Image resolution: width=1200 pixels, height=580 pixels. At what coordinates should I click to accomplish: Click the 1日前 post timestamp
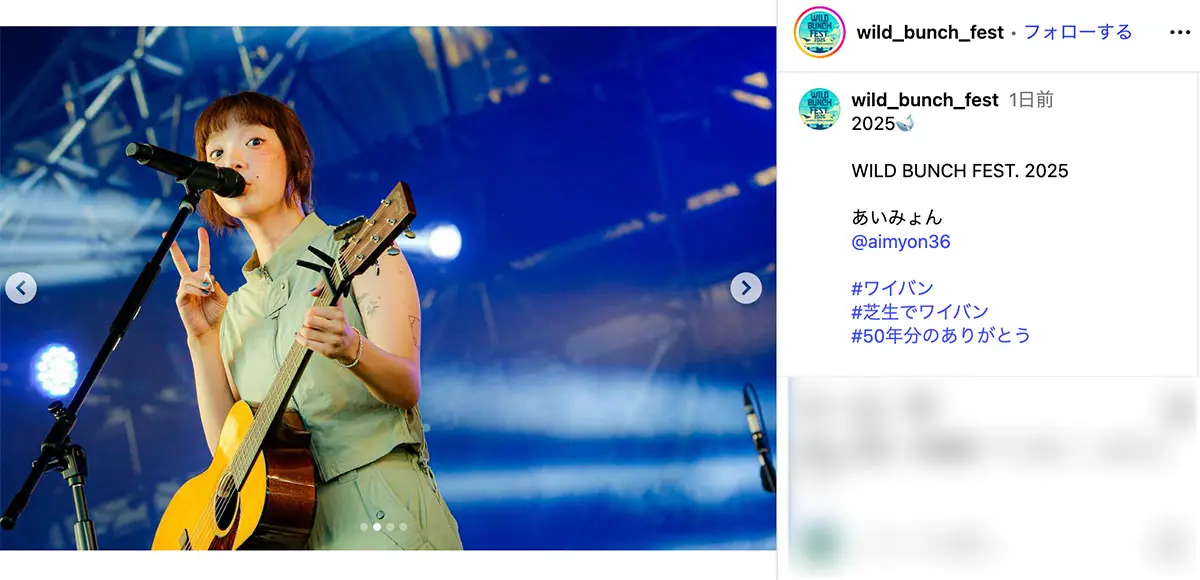point(1031,100)
